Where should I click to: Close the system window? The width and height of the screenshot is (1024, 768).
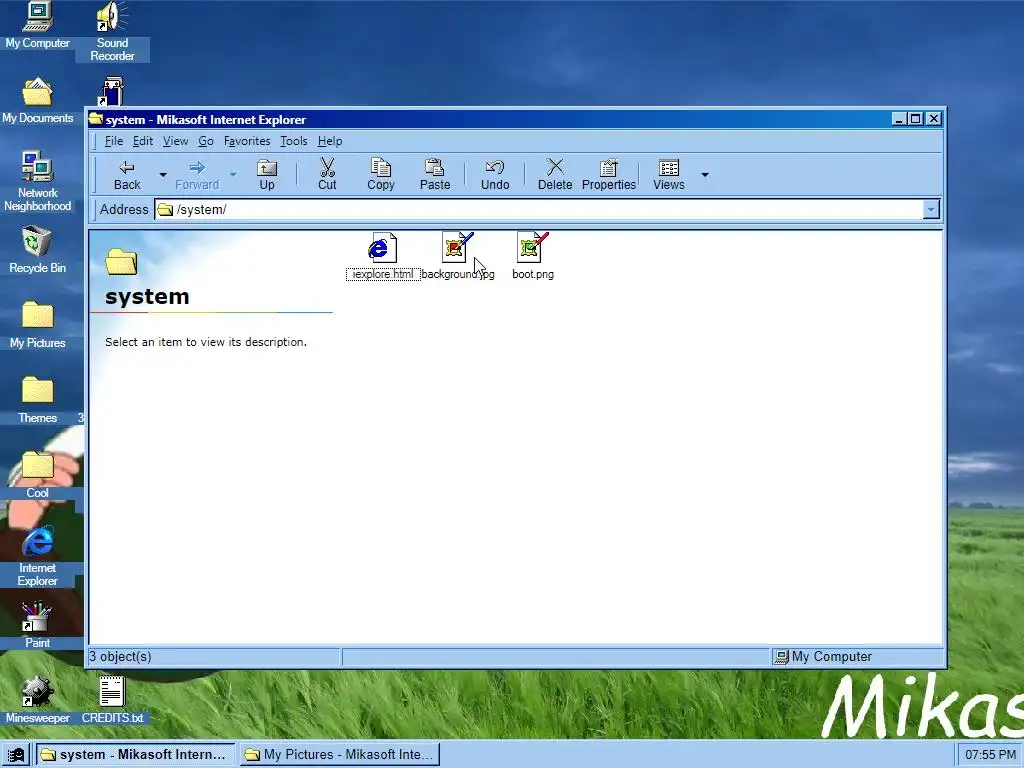[934, 119]
